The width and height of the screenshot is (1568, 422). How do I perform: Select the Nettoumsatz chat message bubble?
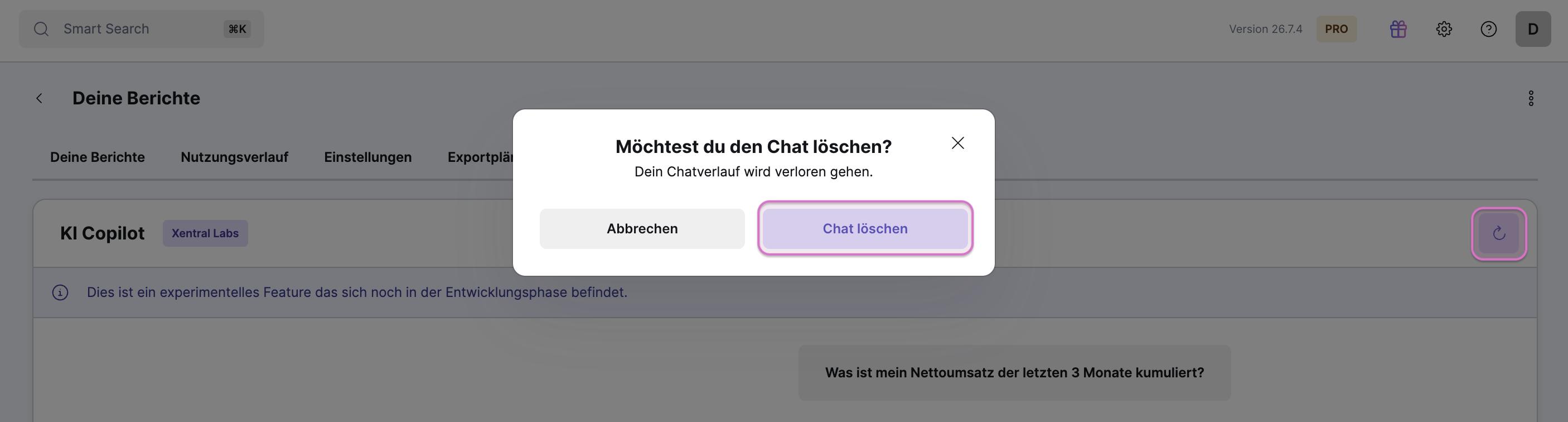[x=1014, y=373]
